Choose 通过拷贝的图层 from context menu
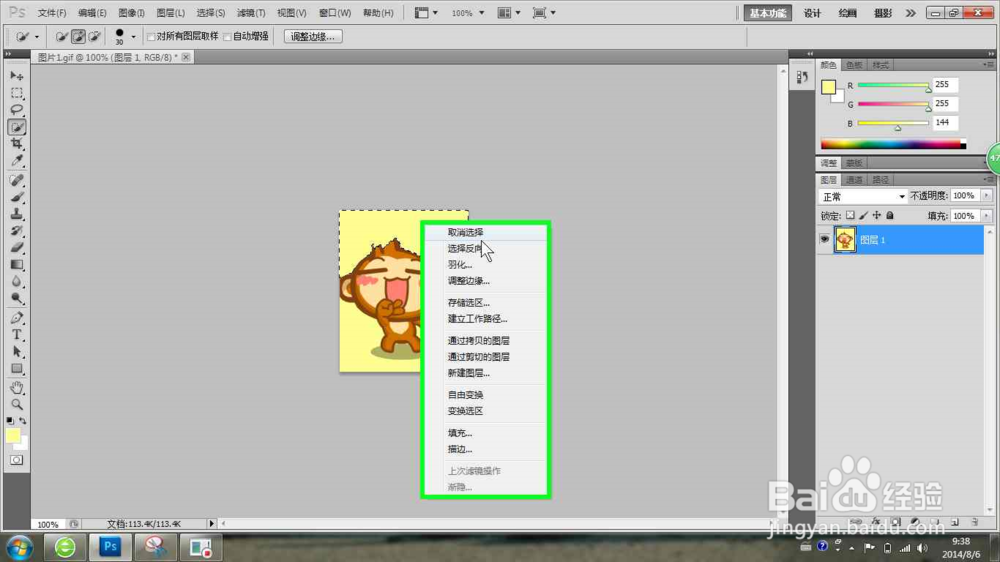Screen dimensions: 1000x562 [478, 341]
